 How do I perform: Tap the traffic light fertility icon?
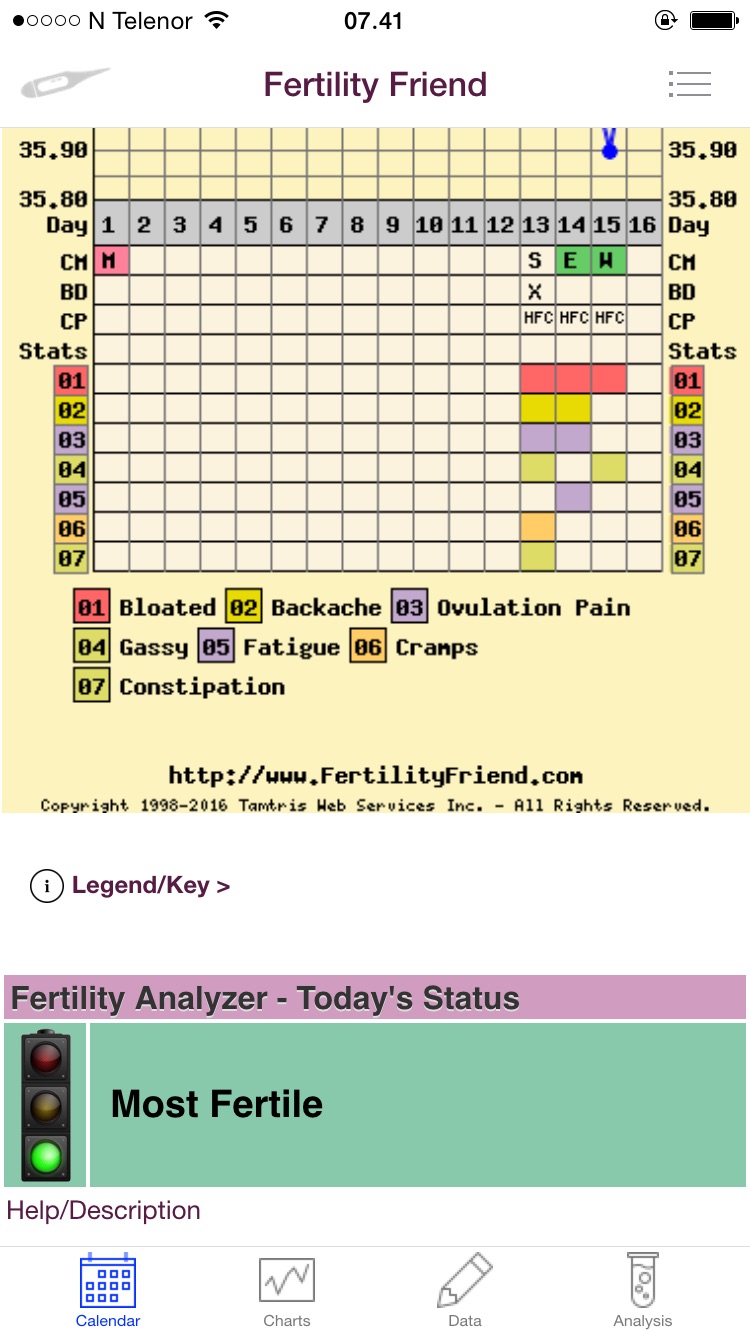click(x=46, y=1104)
